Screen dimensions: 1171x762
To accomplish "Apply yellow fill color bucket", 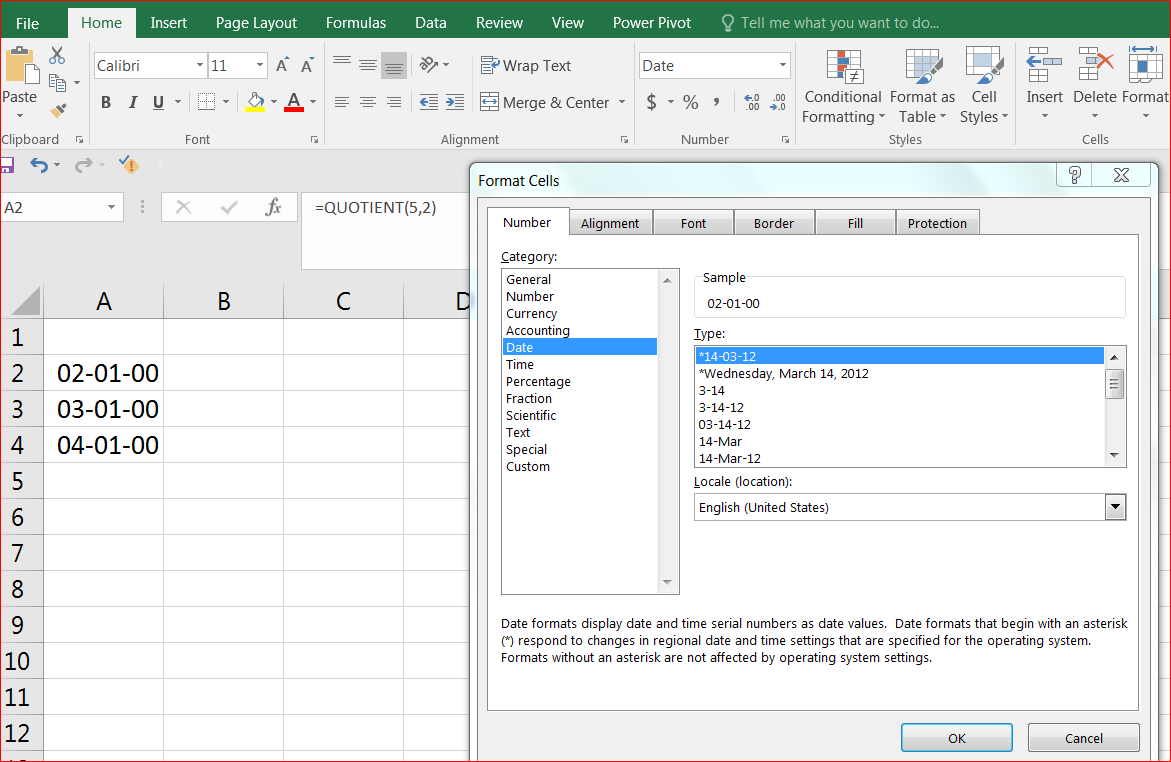I will 255,102.
